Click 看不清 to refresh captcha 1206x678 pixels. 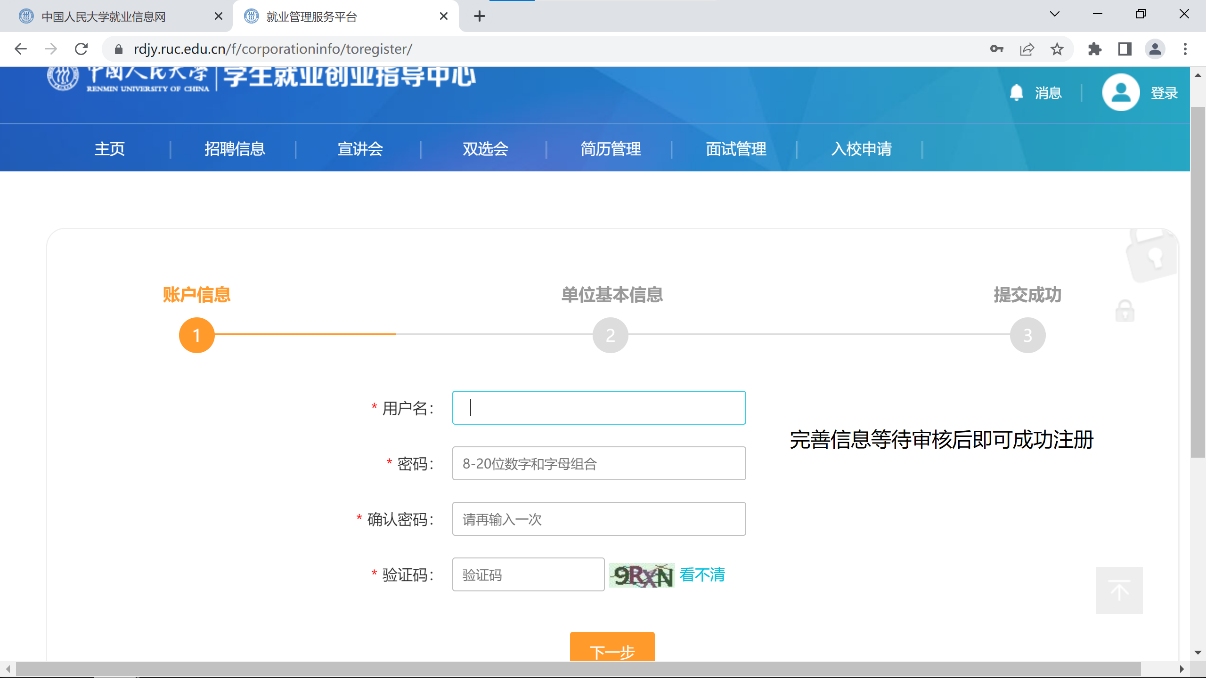coord(702,575)
